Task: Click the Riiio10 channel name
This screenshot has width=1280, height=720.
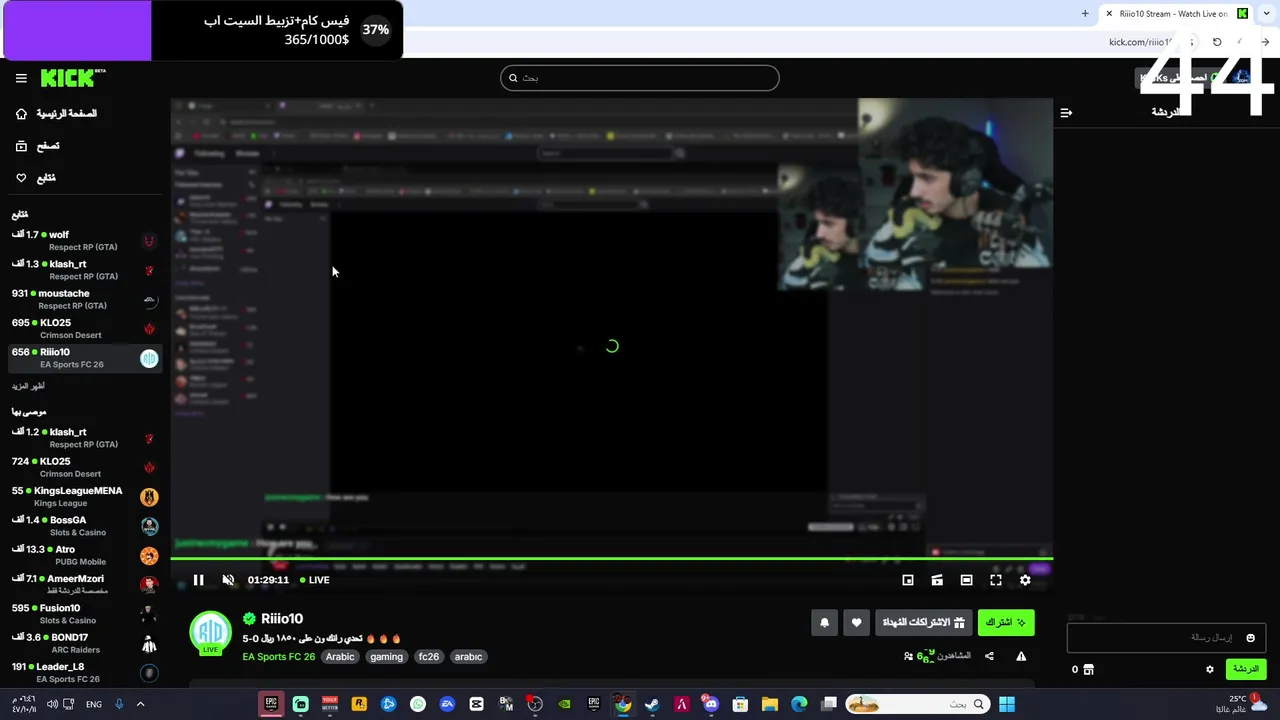Action: coord(282,619)
